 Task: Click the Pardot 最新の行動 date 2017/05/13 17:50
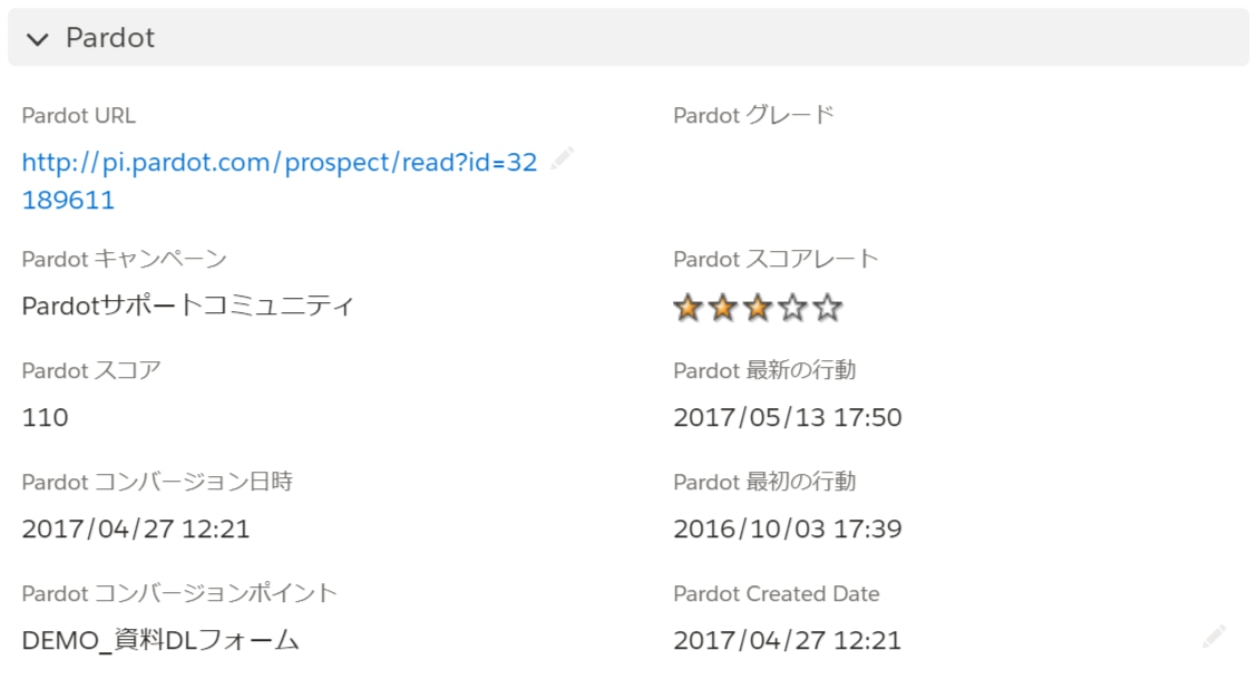788,418
